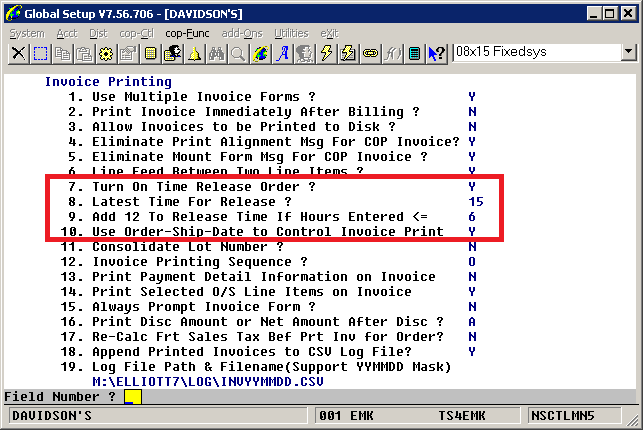Open the yellow gear settings icon

tap(106, 54)
